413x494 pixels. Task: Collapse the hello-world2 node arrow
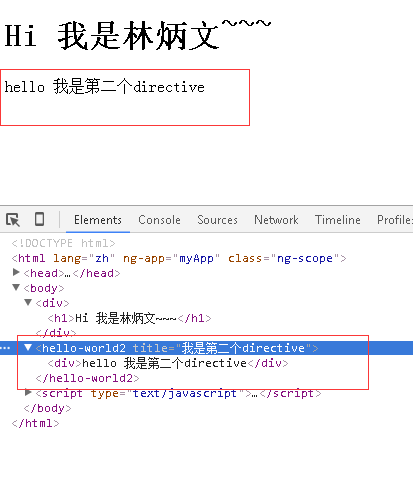[x=28, y=347]
